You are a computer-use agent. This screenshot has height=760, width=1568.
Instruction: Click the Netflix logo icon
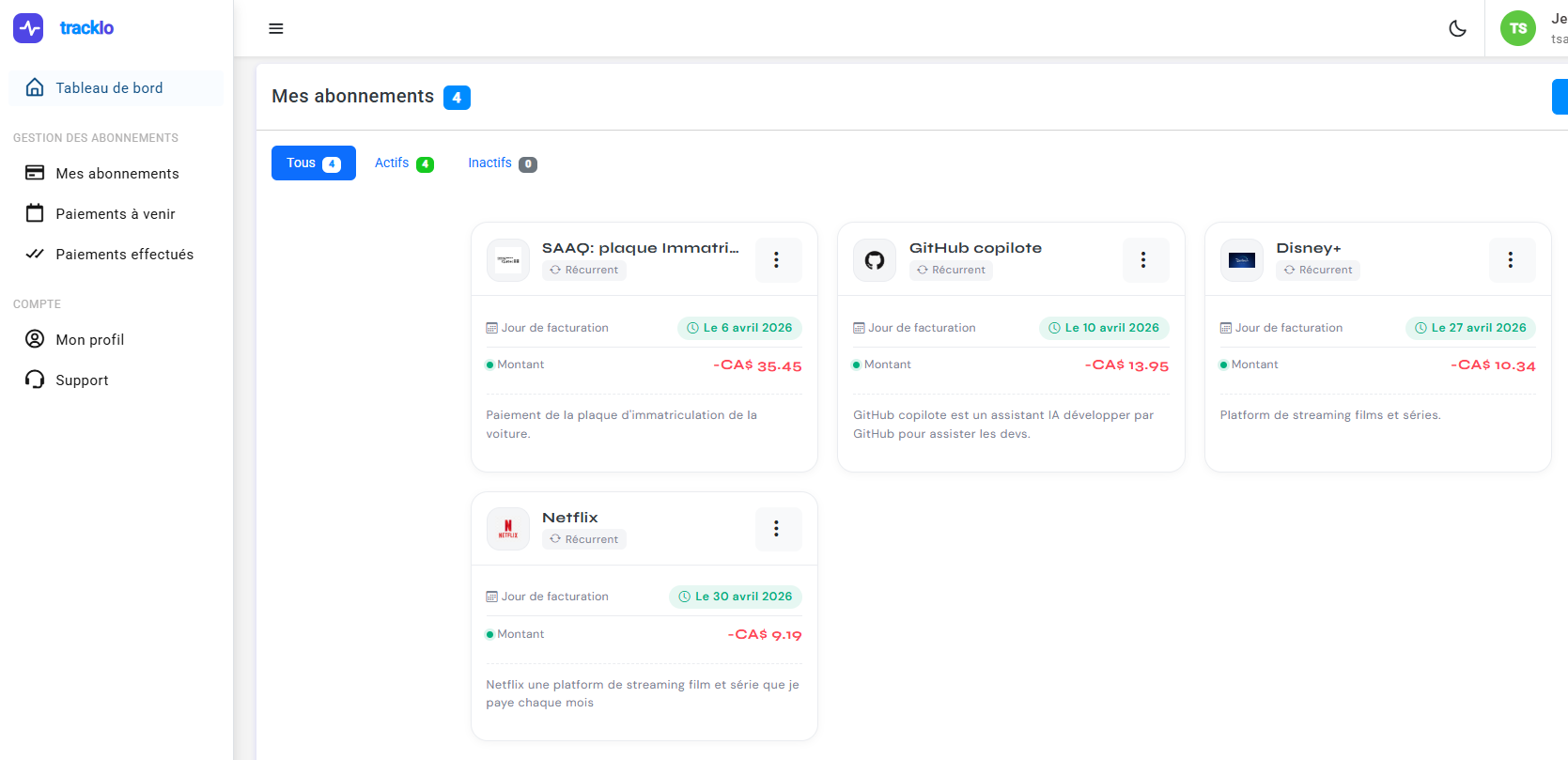tap(508, 529)
